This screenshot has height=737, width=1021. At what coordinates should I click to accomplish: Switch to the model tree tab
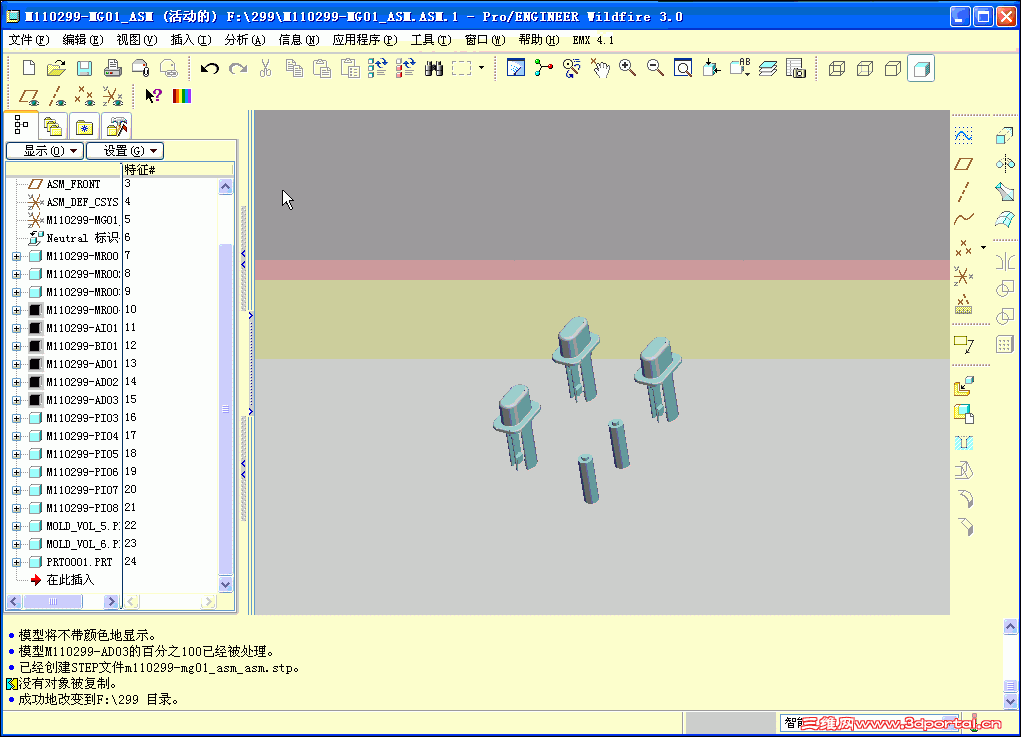21,125
